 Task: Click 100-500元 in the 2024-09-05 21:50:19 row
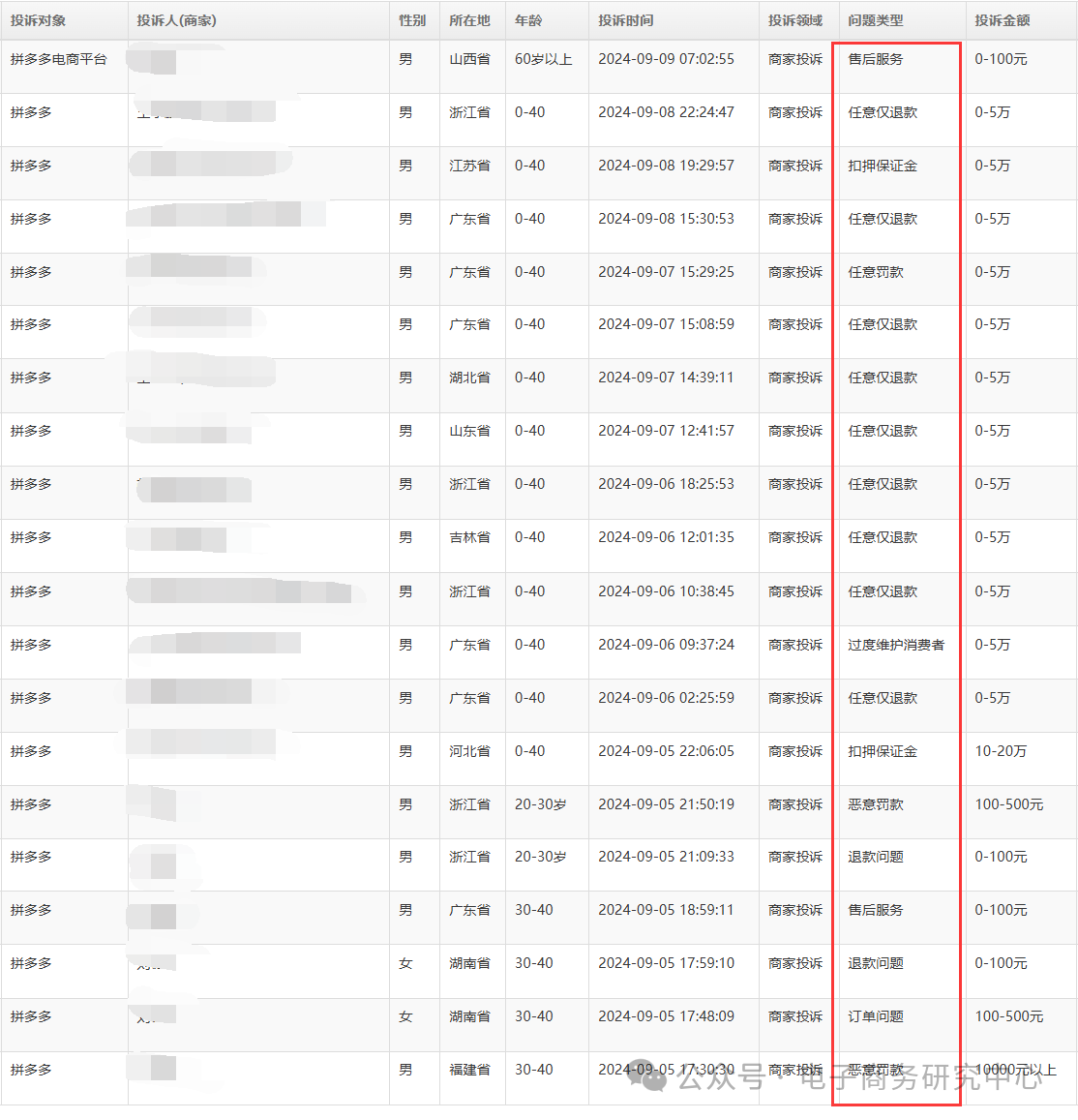(1009, 805)
